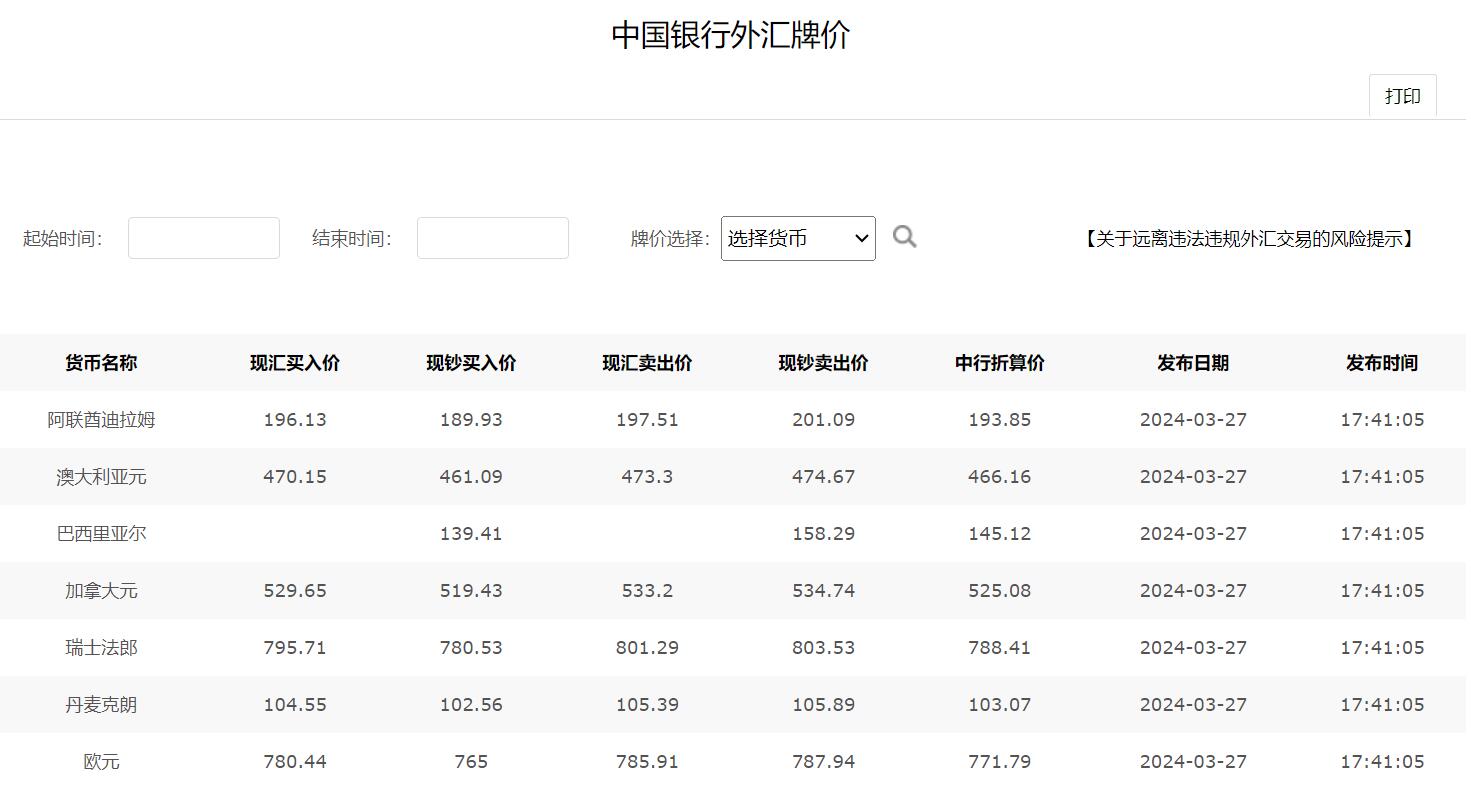Click the value 474.67 in the table

pyautogui.click(x=823, y=477)
